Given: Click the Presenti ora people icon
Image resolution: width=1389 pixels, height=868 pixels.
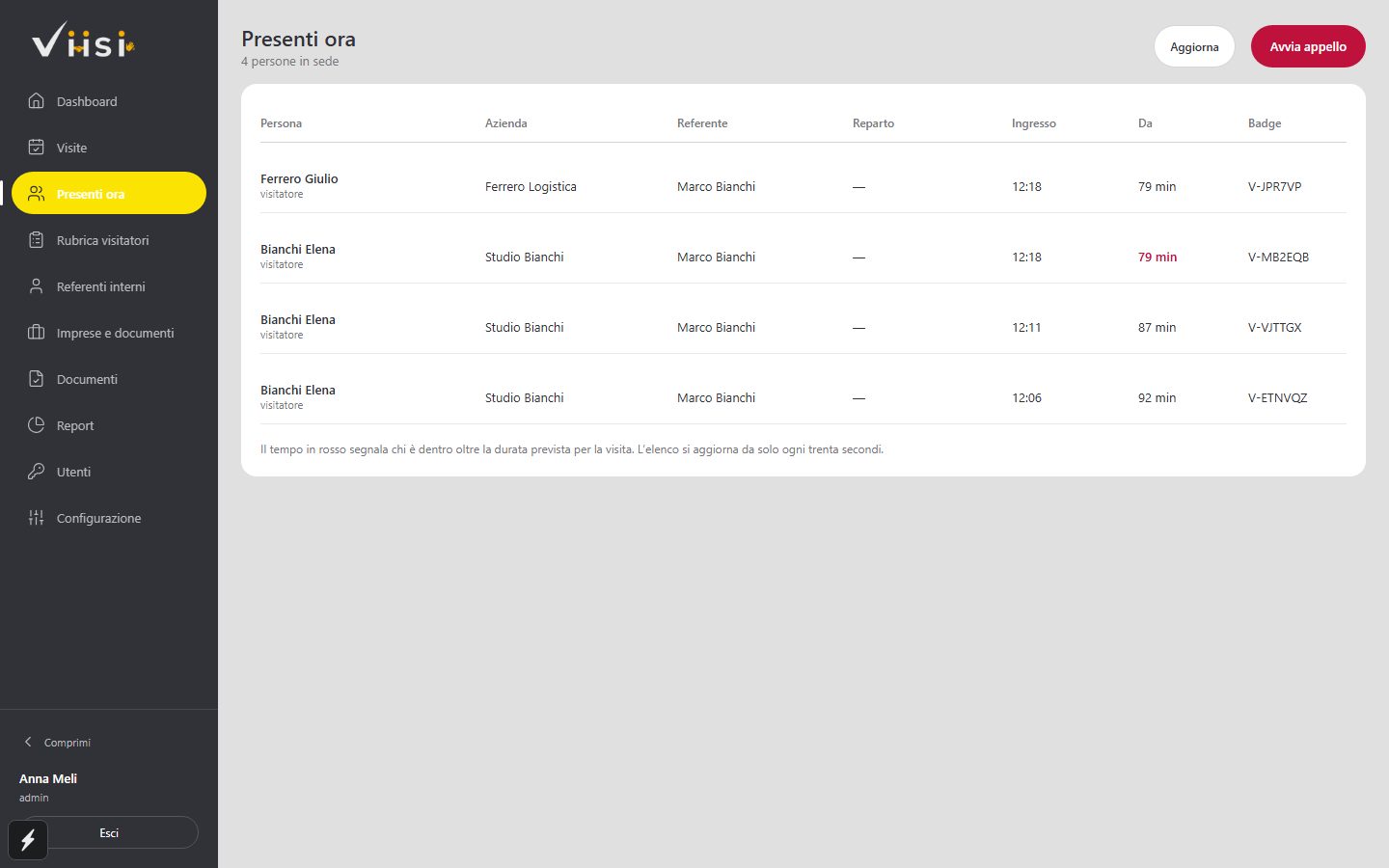Looking at the screenshot, I should 36,193.
